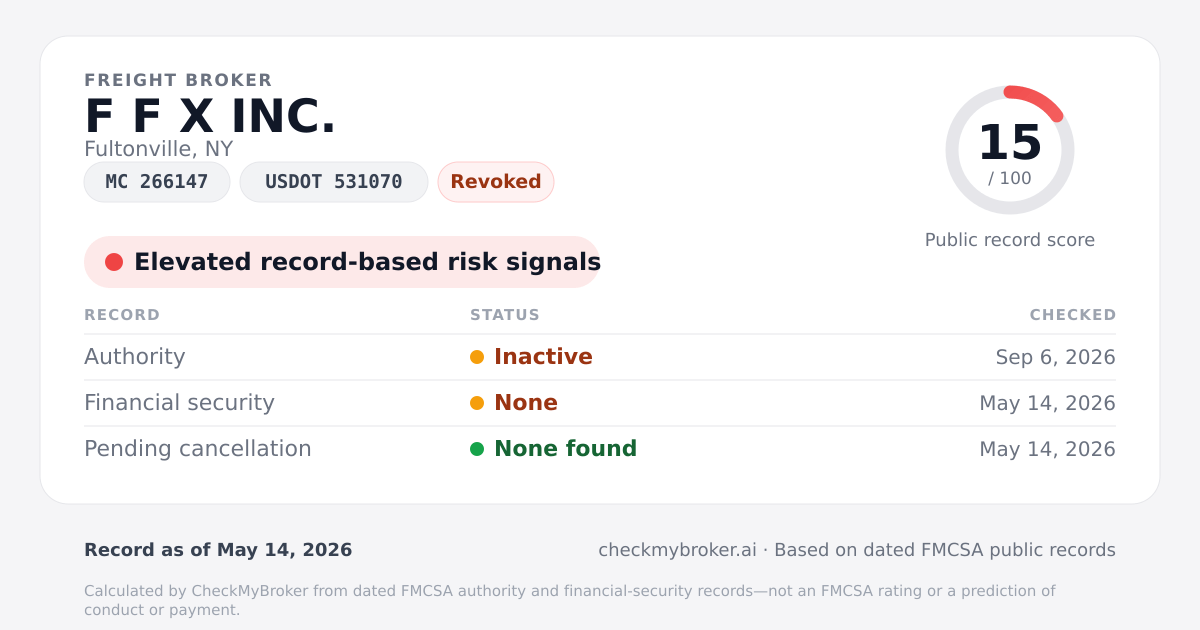
Task: Click the circular score gauge showing 15
Action: [1010, 150]
